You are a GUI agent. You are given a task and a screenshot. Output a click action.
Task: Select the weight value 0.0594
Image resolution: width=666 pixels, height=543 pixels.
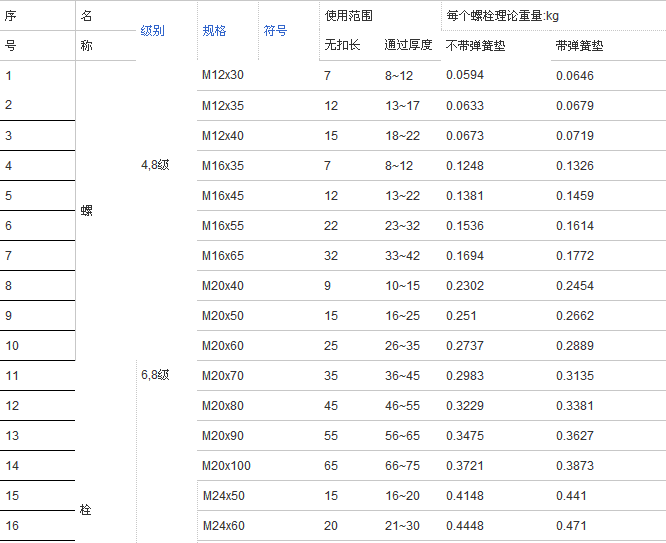[464, 76]
